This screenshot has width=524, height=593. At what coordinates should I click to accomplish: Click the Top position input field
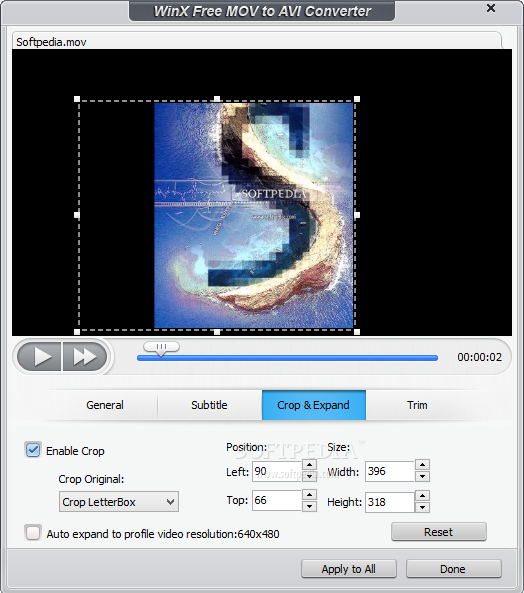(277, 500)
